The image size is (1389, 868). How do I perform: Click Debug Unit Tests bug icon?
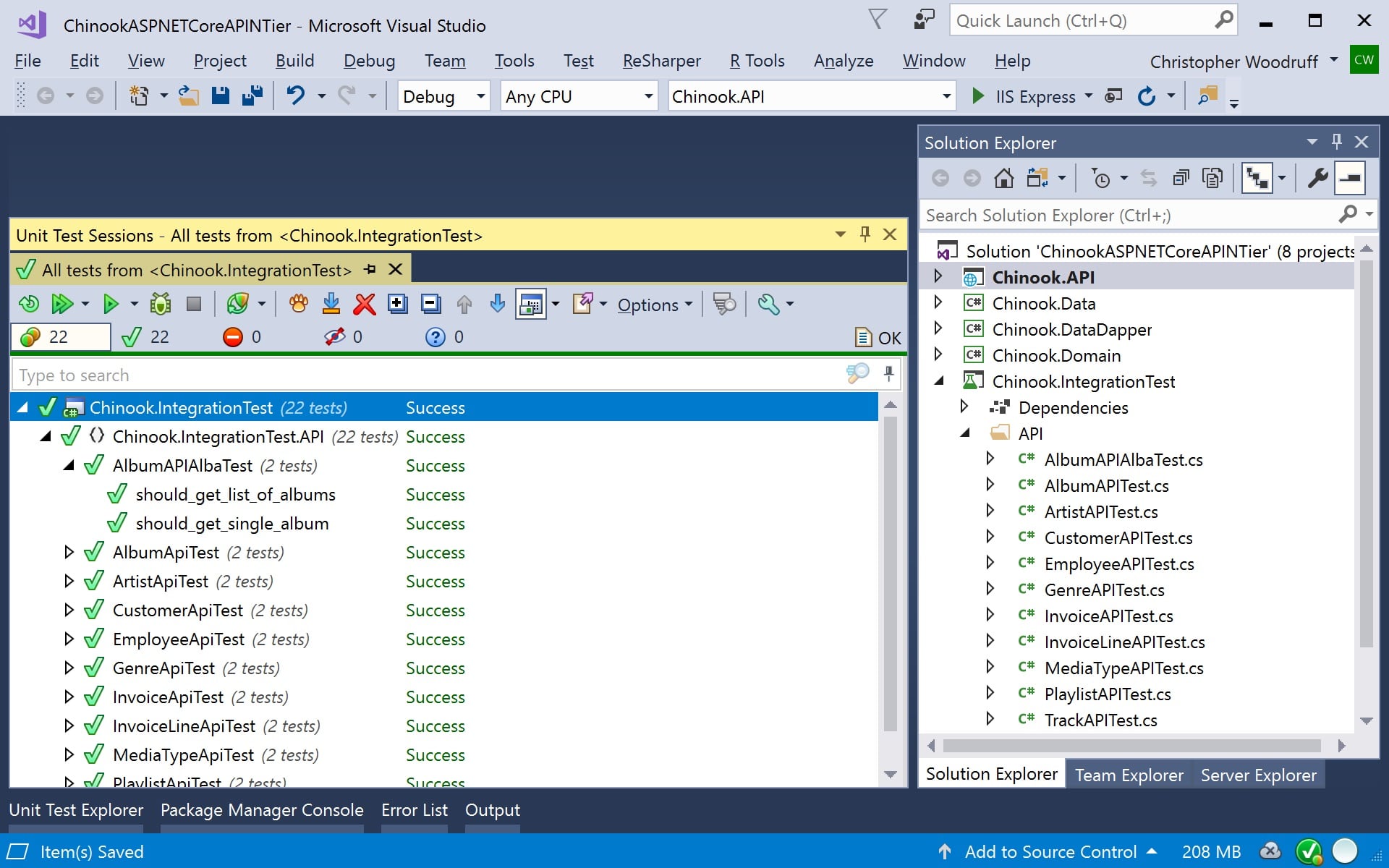[161, 304]
